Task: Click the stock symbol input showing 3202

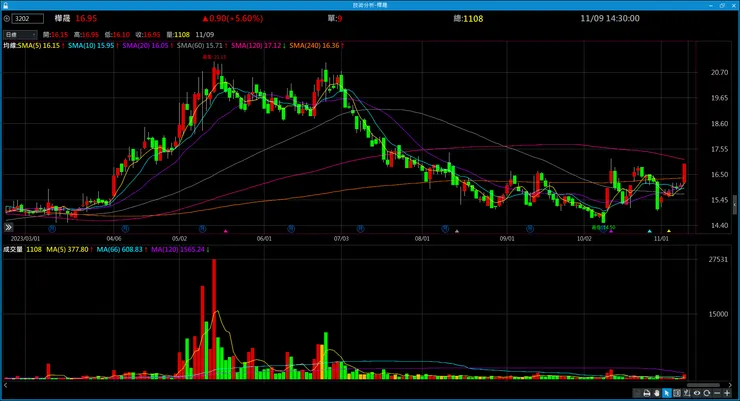Action: click(x=28, y=19)
